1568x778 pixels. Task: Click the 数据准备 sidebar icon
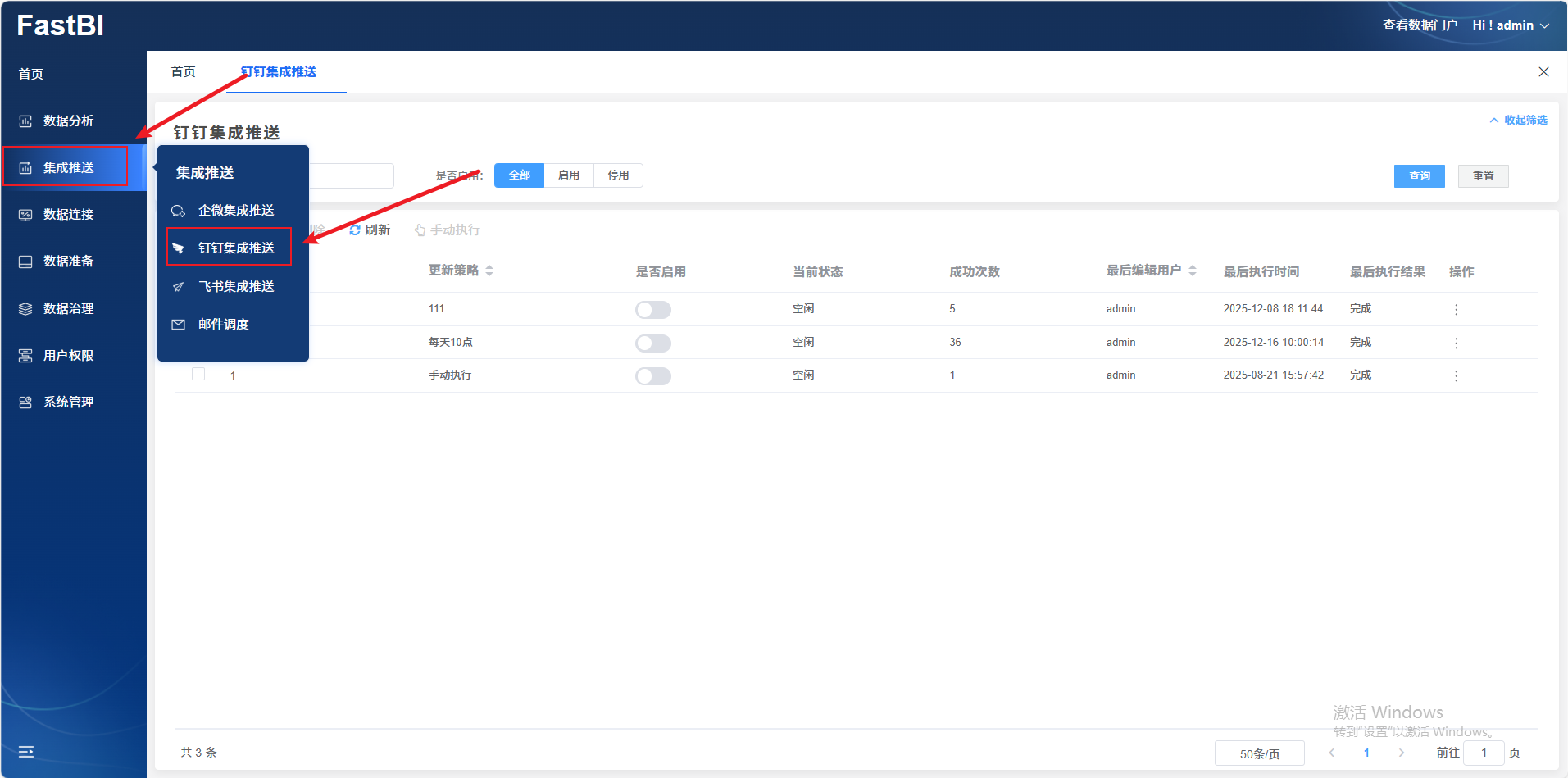25,262
